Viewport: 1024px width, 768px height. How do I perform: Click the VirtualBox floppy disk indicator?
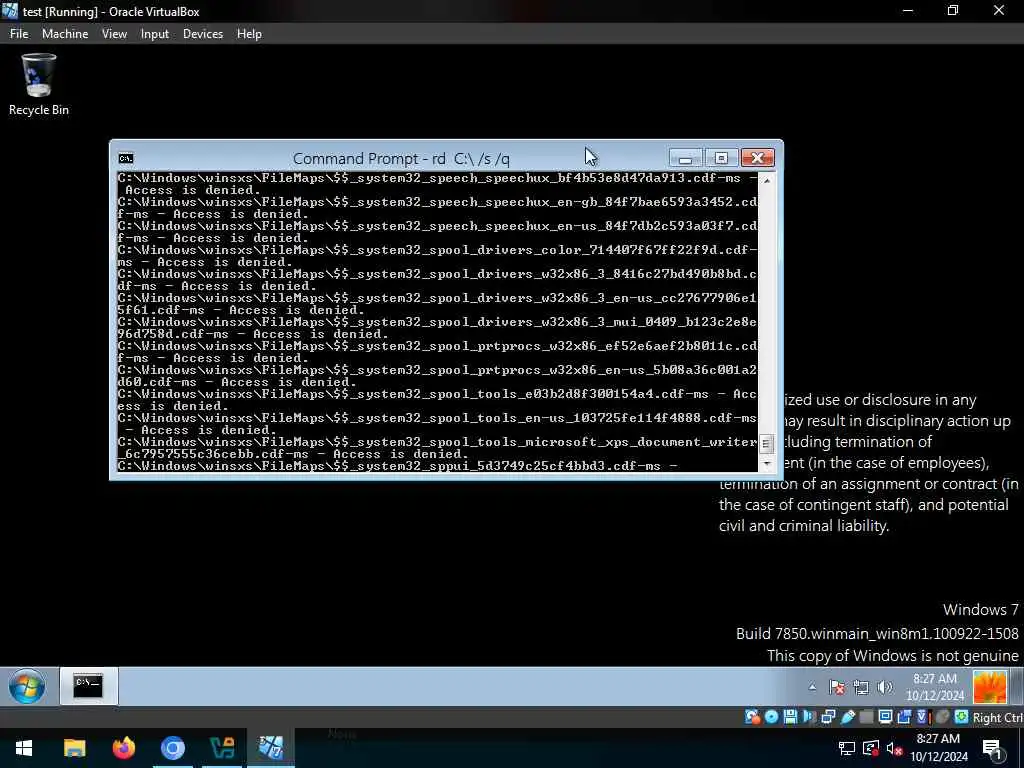coord(790,717)
